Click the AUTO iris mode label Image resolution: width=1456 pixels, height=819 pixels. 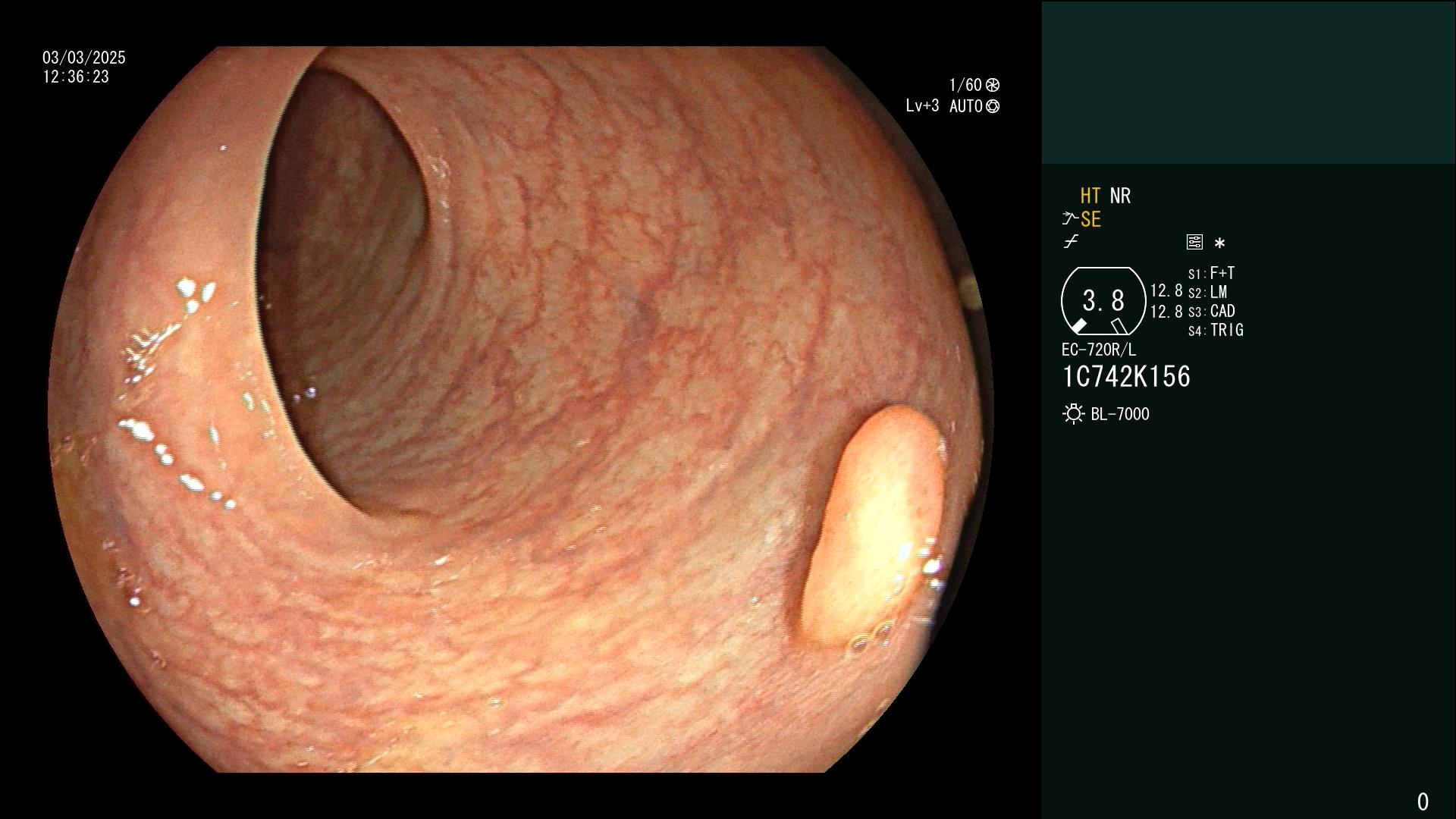point(966,106)
